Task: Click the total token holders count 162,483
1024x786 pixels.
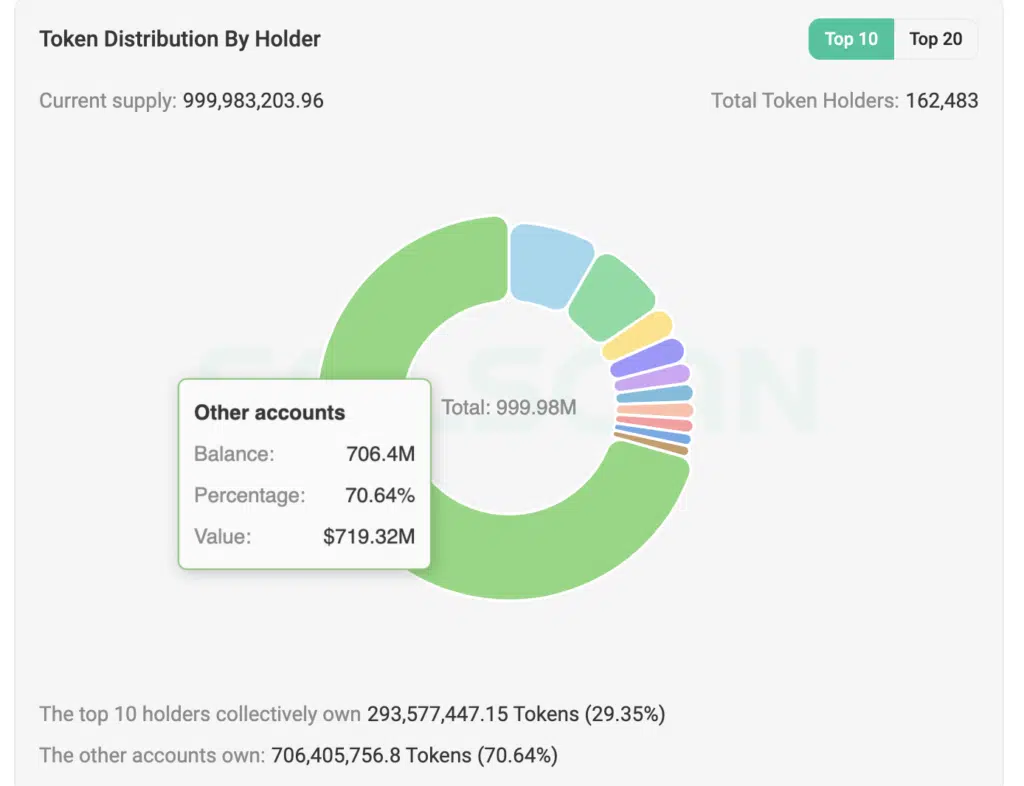Action: pos(942,101)
